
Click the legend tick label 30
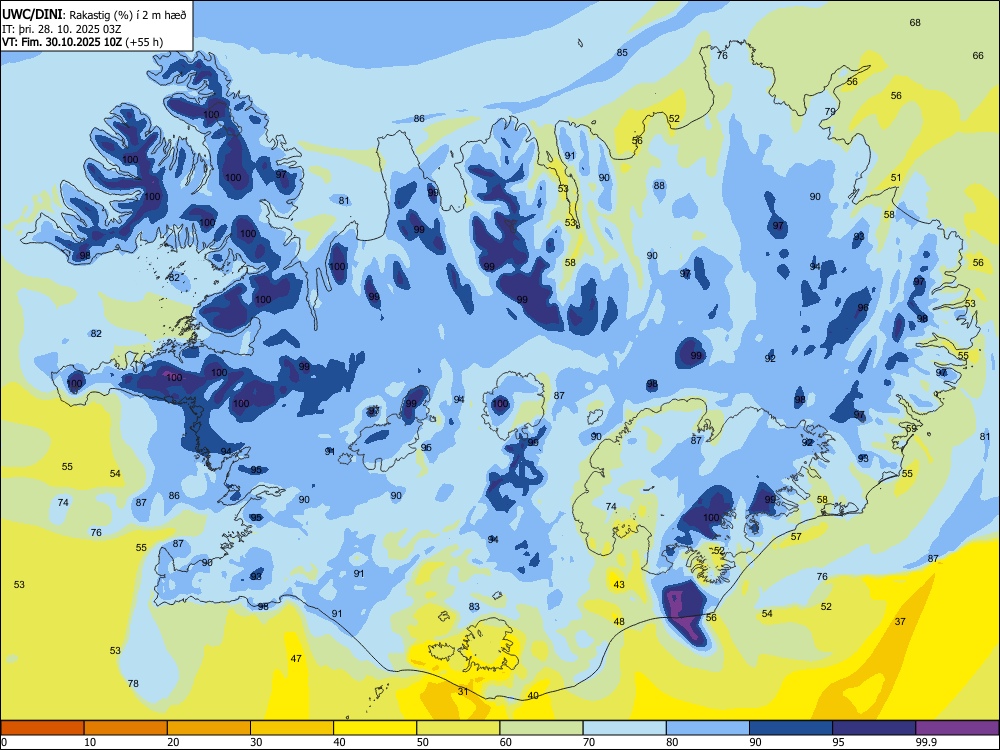[x=256, y=742]
